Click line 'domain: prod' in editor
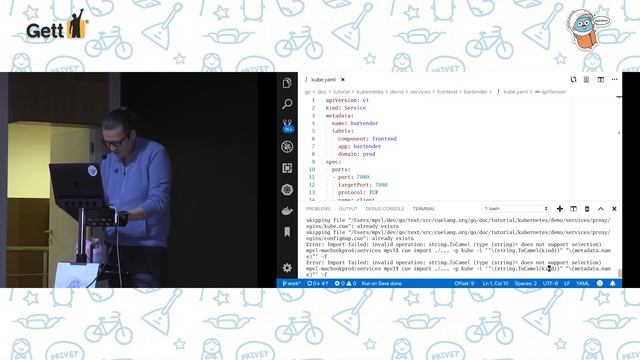The image size is (640, 360). 356,154
